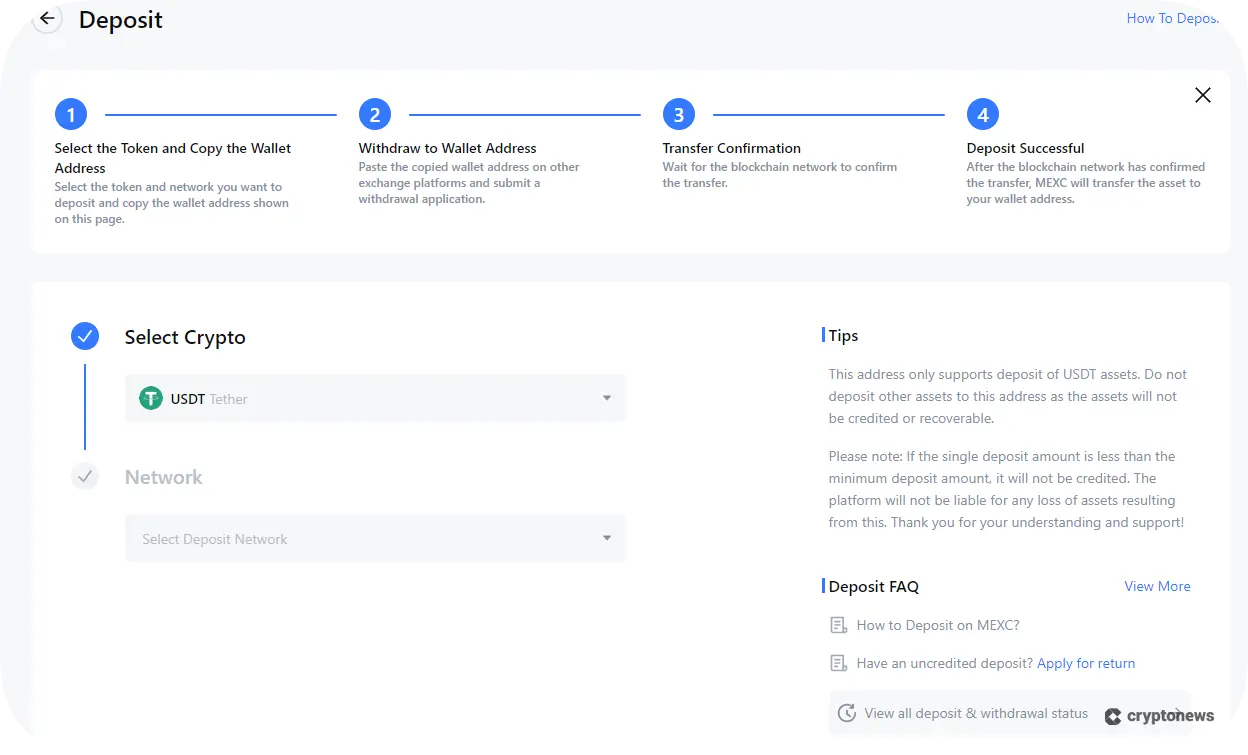Expand the crypto dropdown arrow next to Tether
The image size is (1248, 755).
tap(607, 399)
